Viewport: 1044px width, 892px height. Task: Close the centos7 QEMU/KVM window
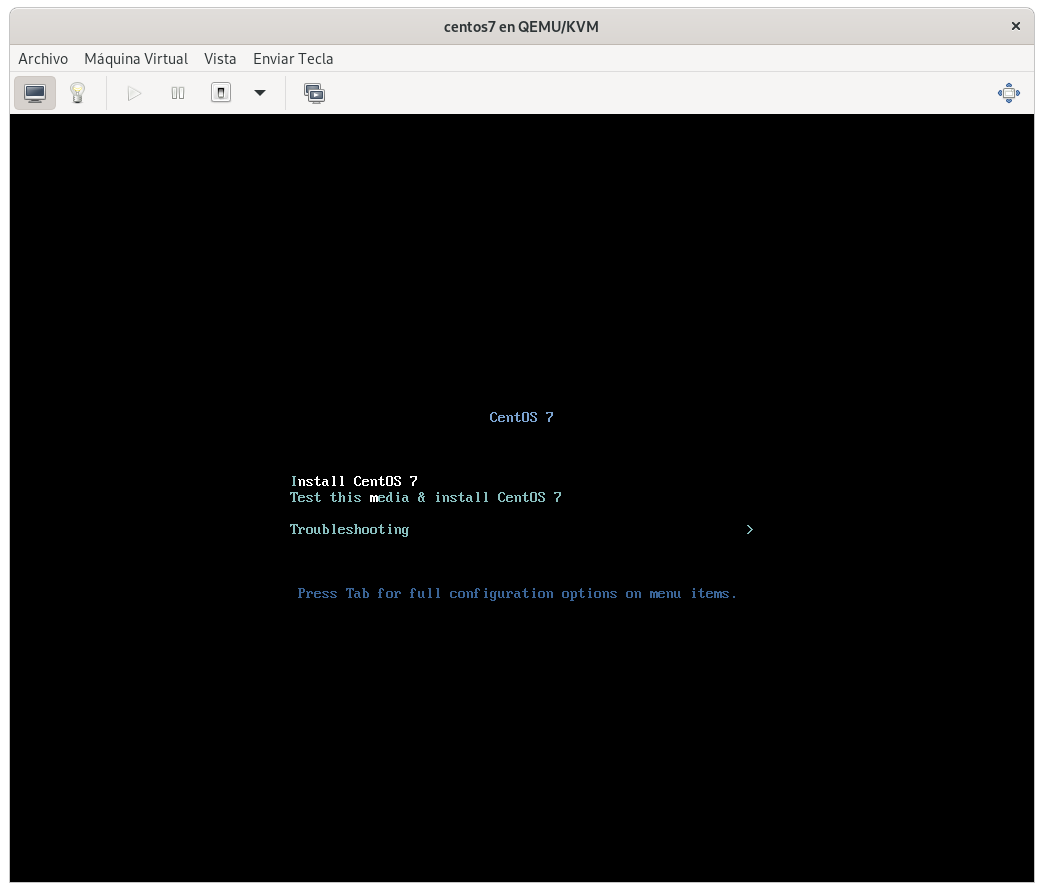click(x=1016, y=27)
